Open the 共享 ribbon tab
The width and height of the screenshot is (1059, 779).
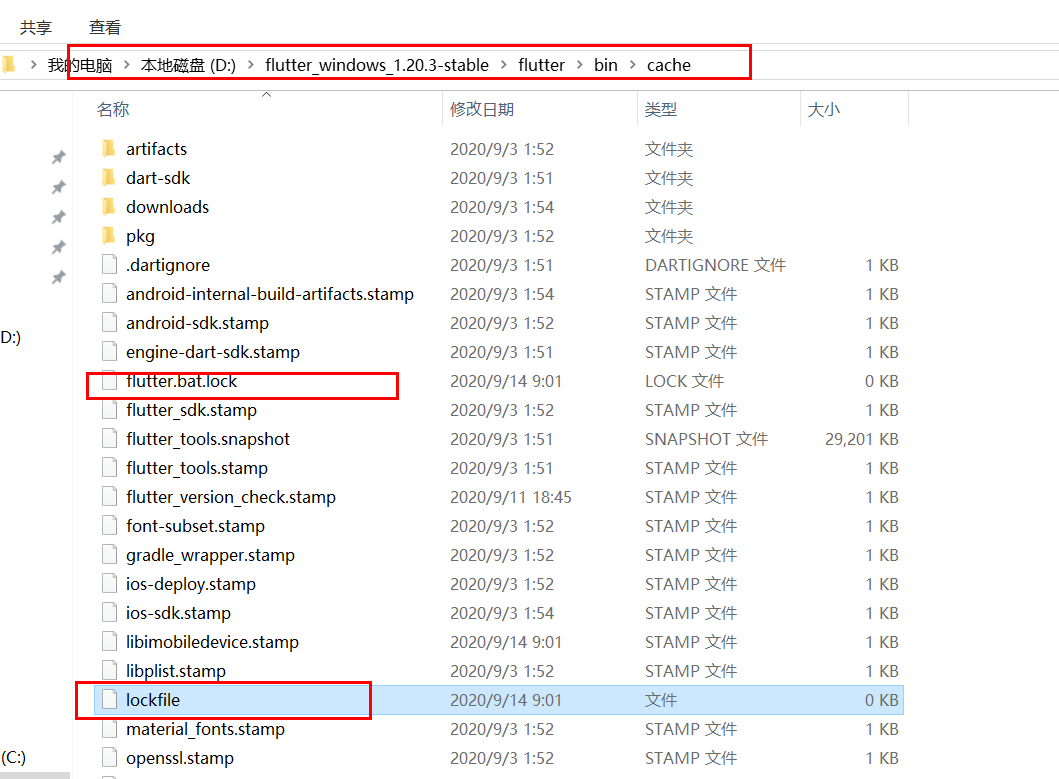pos(36,28)
